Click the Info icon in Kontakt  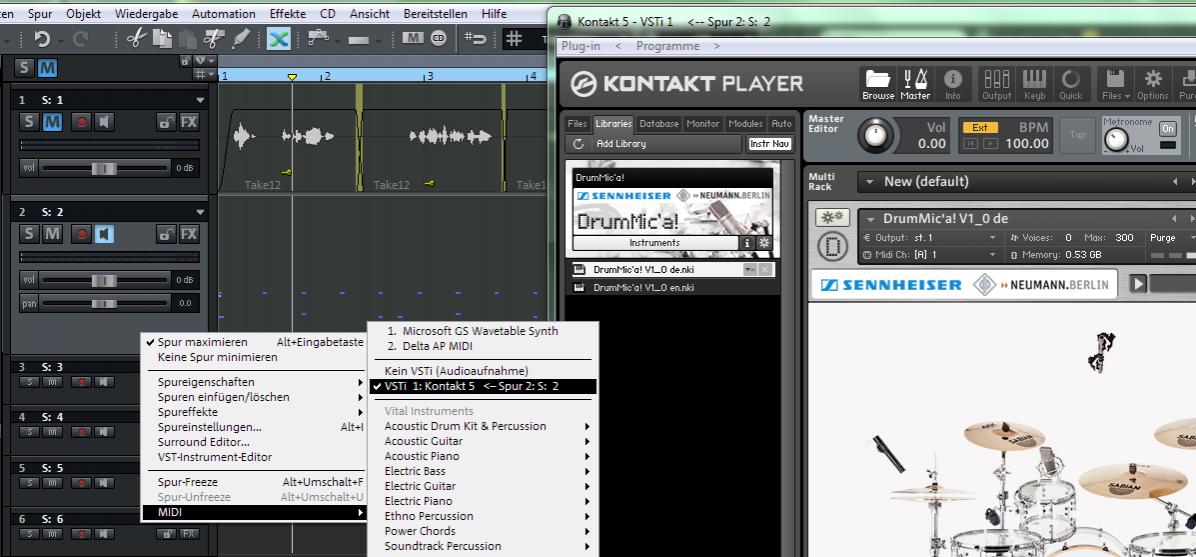click(x=953, y=84)
